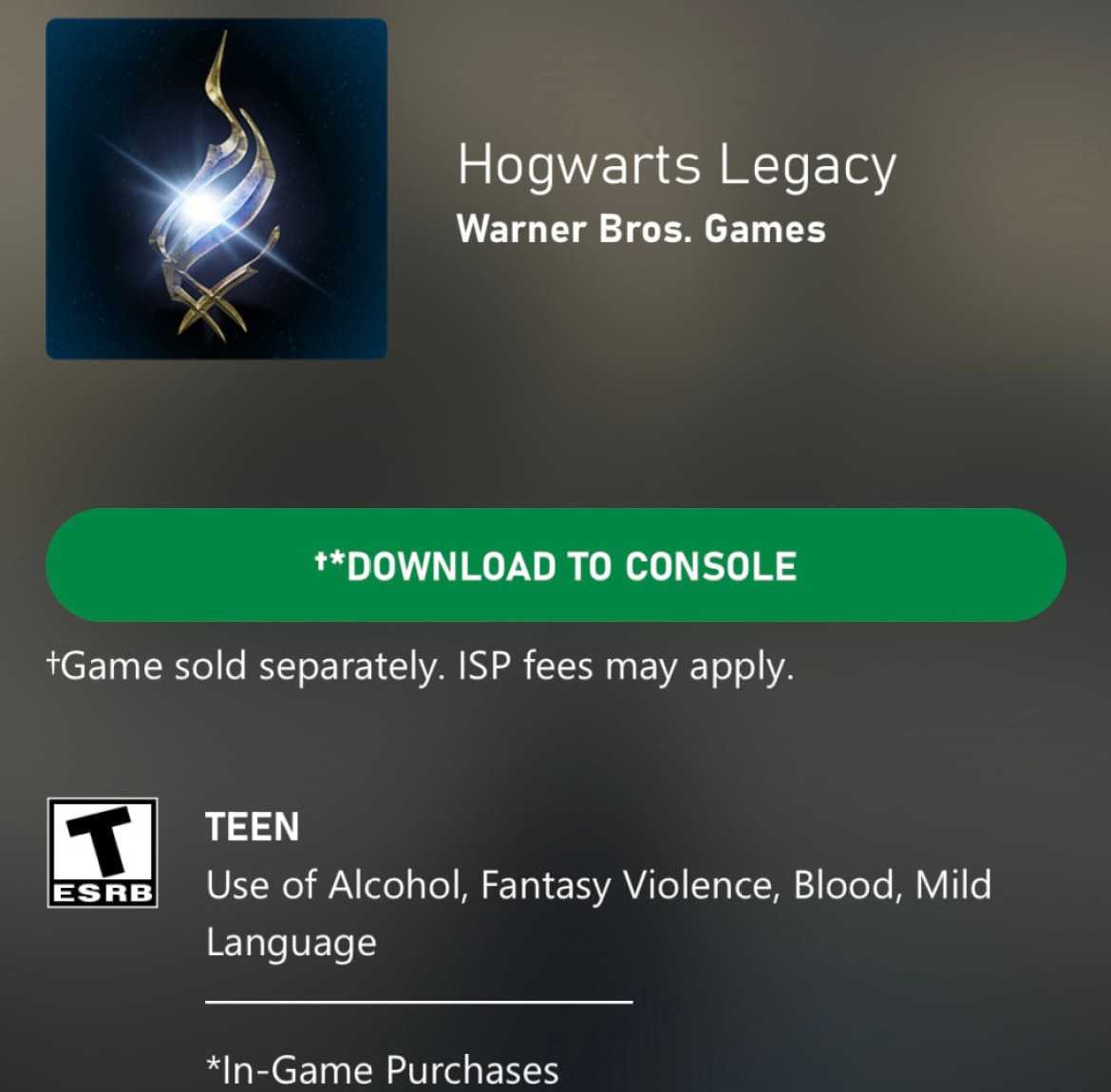1111x1092 pixels.
Task: Click the divider line below content descriptors
Action: pos(419,1002)
